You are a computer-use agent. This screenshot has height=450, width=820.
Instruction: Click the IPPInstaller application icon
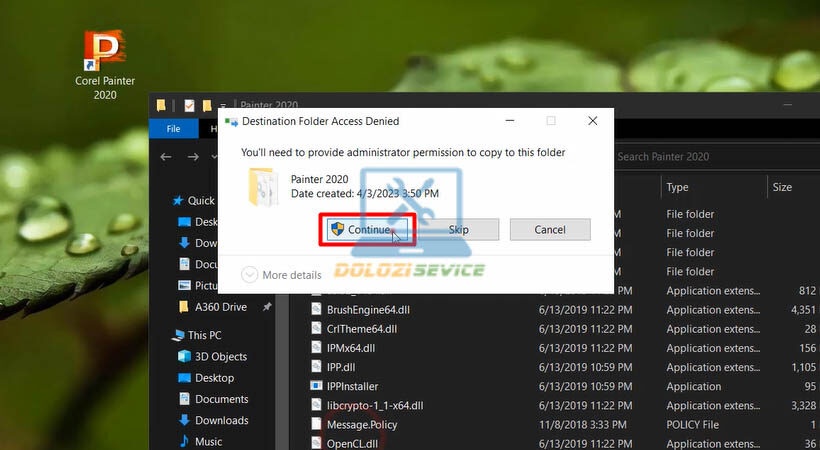tap(316, 386)
